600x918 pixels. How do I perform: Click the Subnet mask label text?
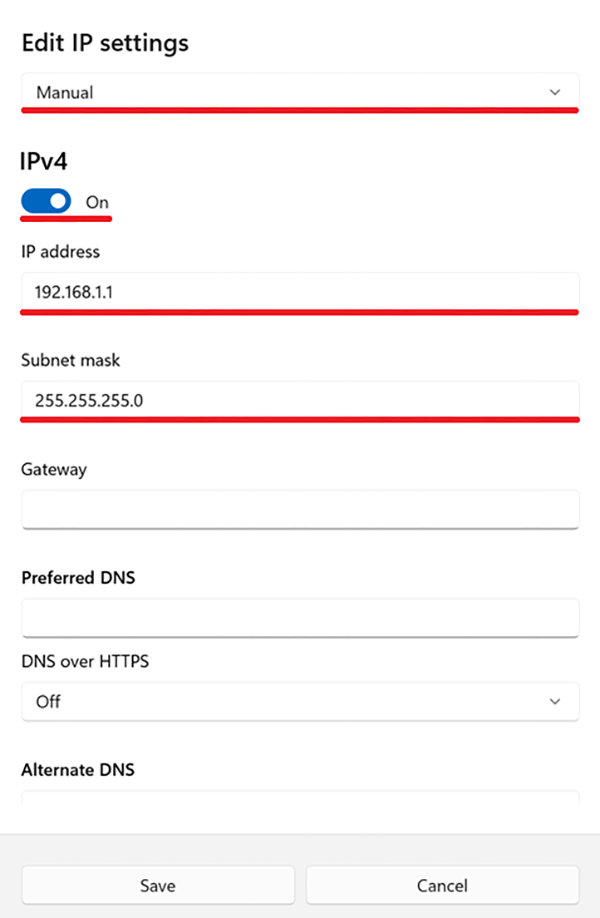coord(70,360)
